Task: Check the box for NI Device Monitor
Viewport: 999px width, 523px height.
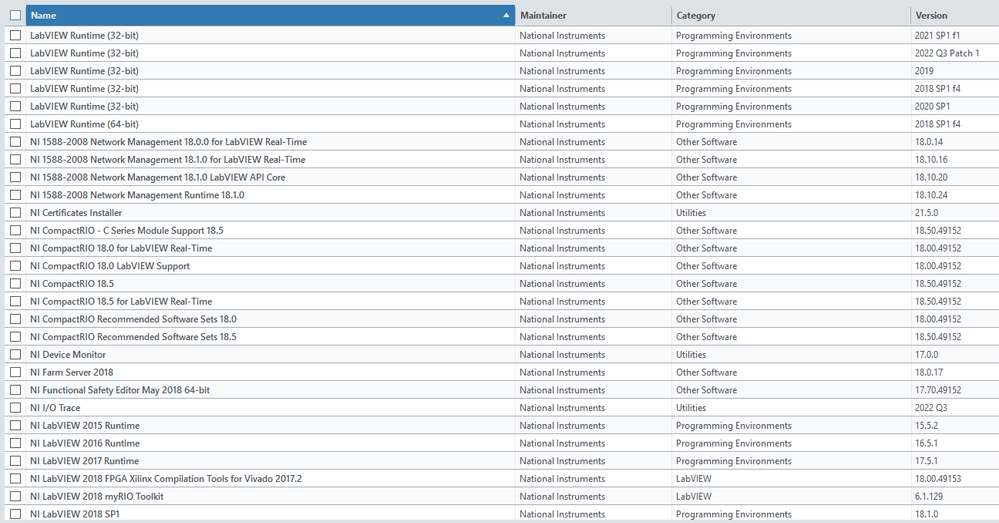Action: [15, 355]
